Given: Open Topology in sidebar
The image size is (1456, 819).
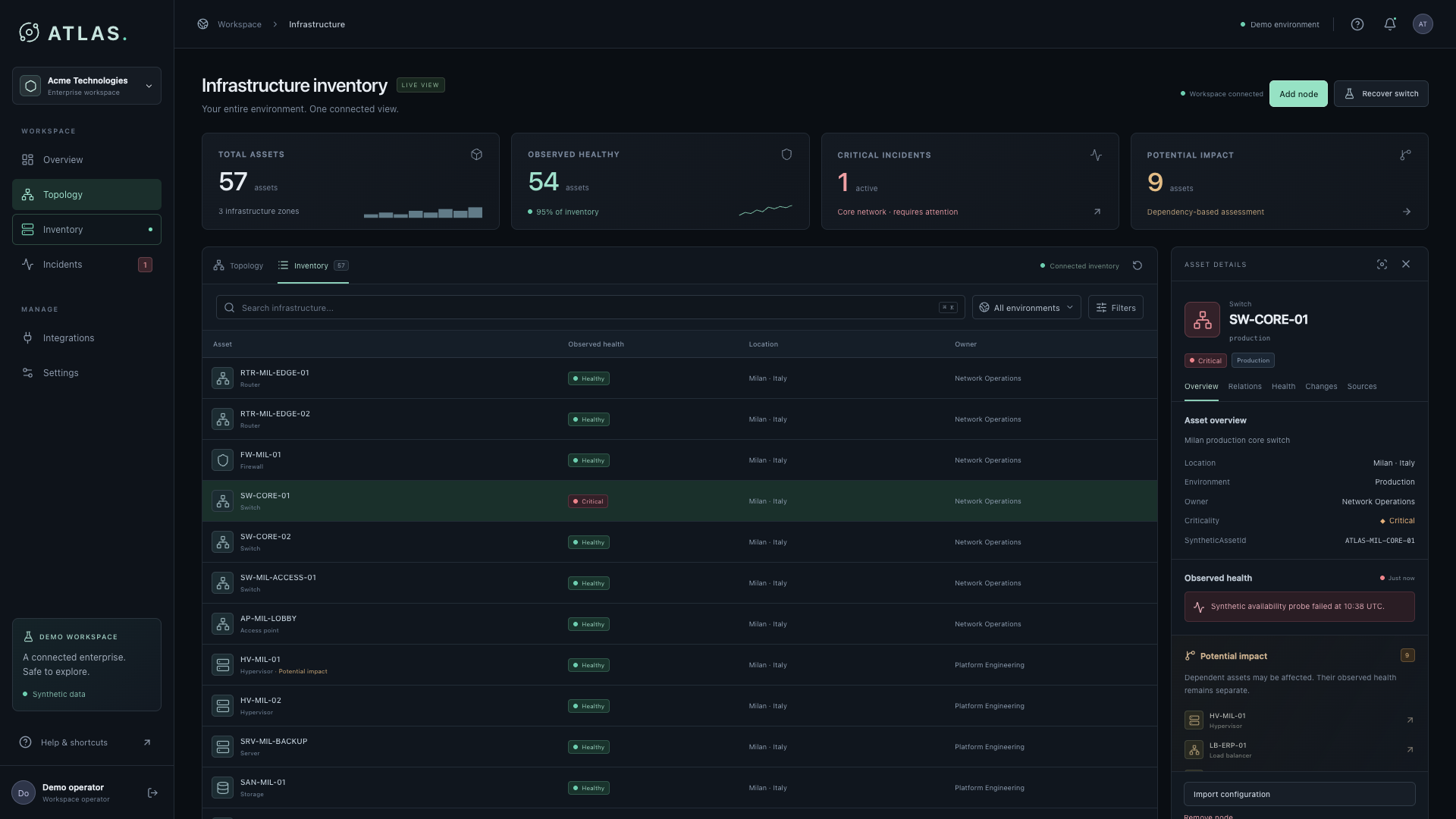Looking at the screenshot, I should click(x=86, y=195).
